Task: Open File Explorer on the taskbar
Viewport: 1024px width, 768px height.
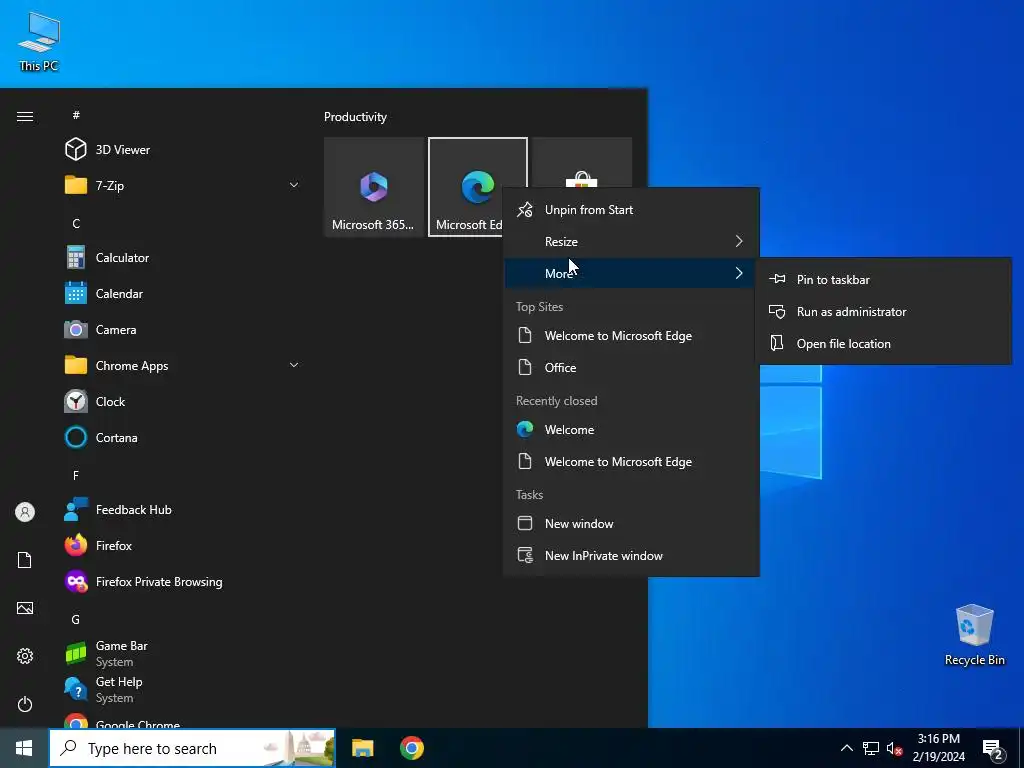Action: [362, 748]
